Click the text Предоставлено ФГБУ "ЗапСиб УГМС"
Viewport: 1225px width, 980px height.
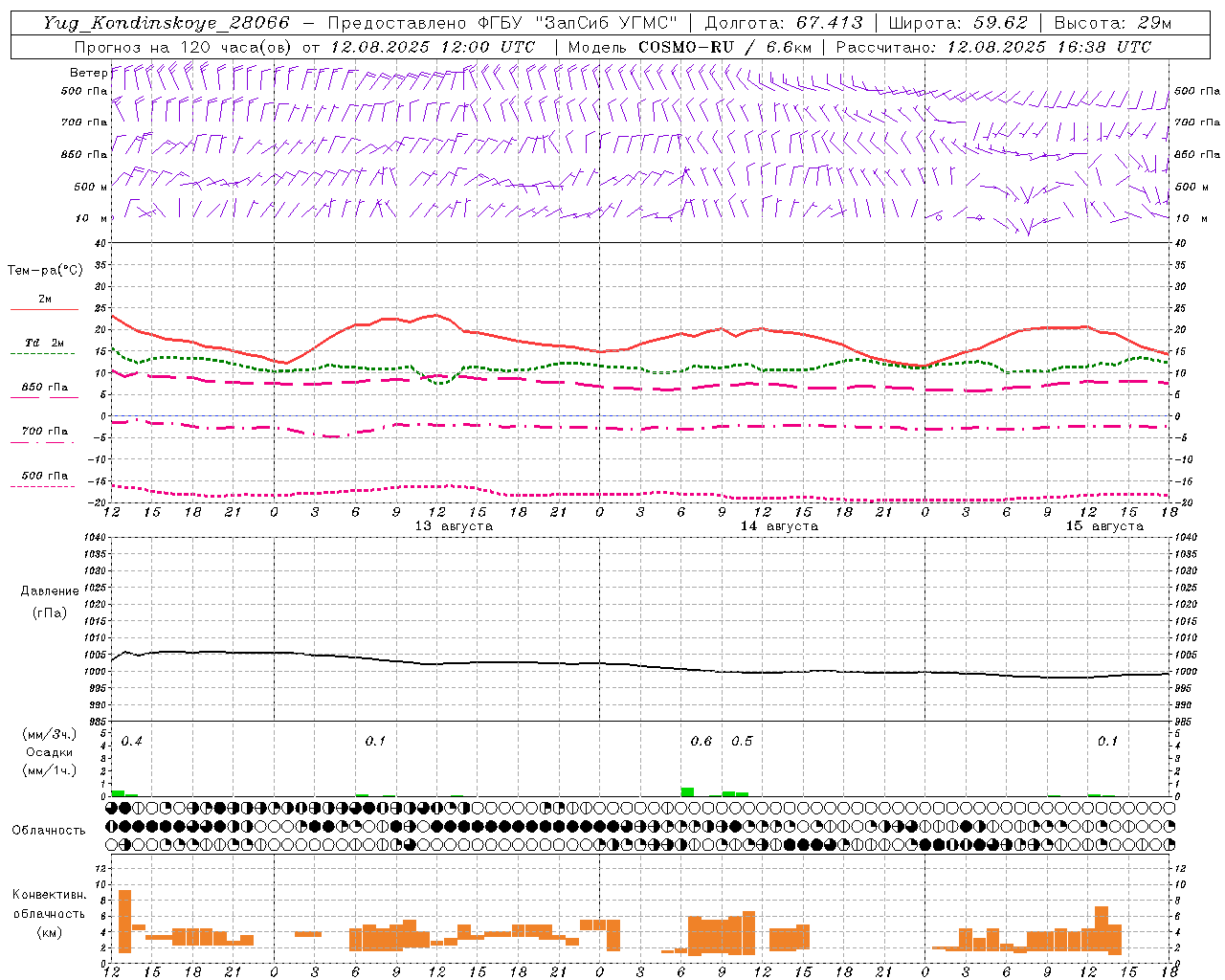coord(501,23)
